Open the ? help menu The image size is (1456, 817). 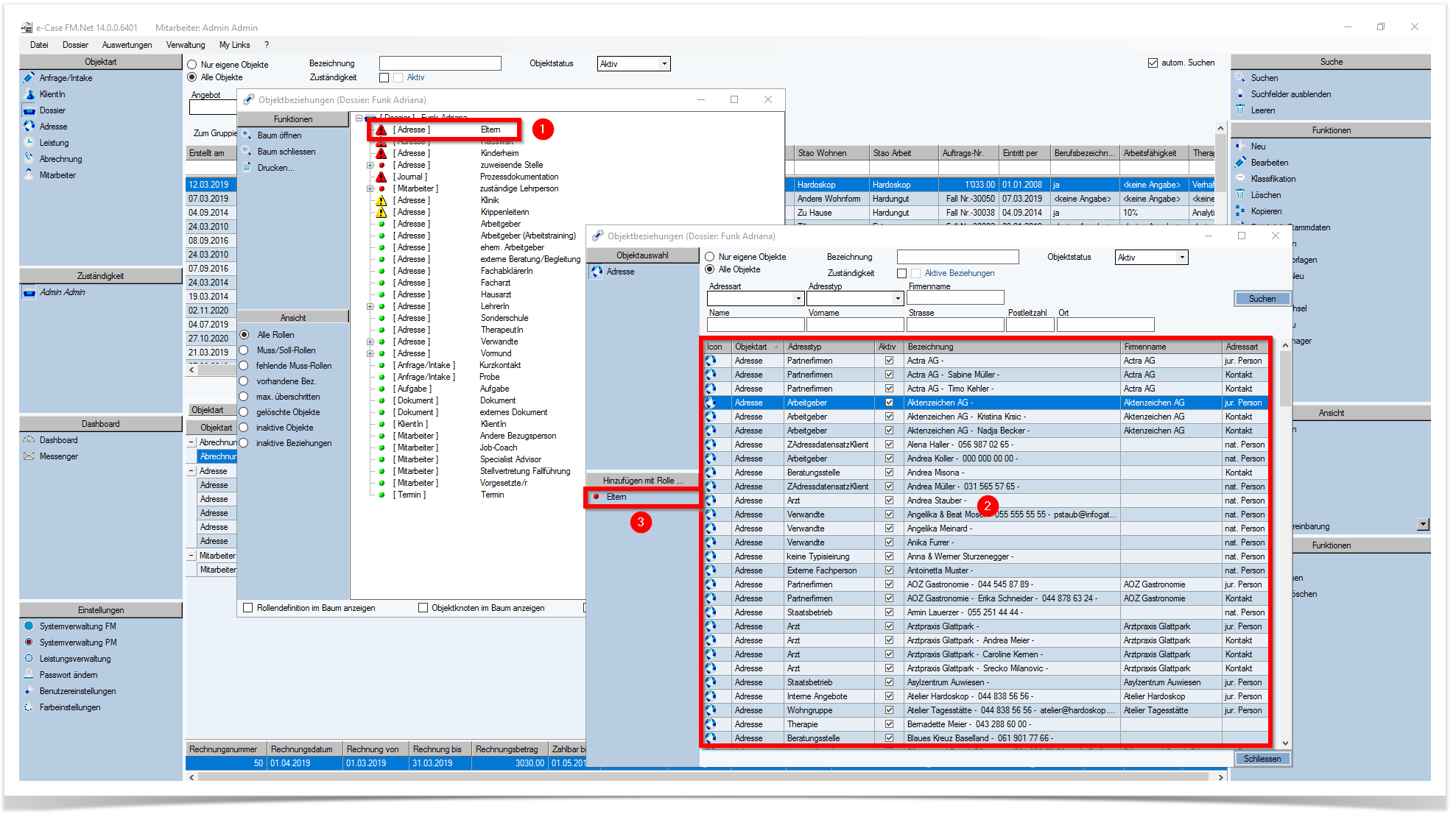[x=267, y=45]
